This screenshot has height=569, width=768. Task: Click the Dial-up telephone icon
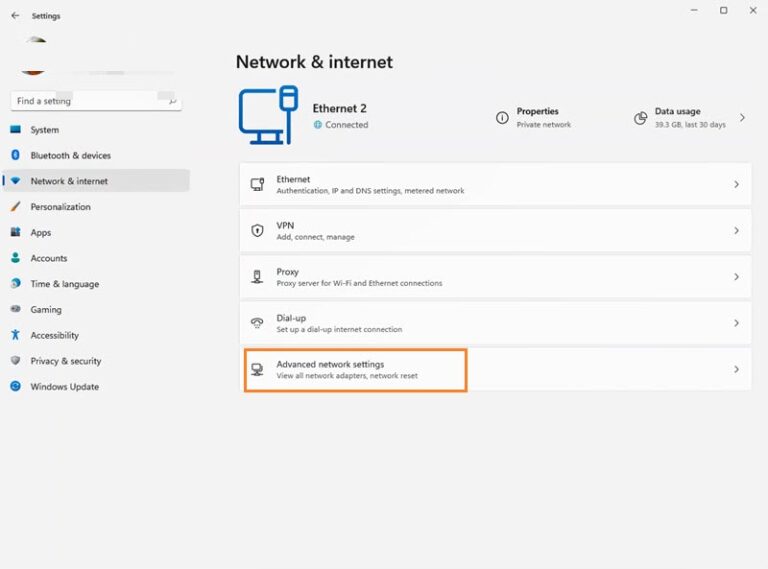pos(257,323)
